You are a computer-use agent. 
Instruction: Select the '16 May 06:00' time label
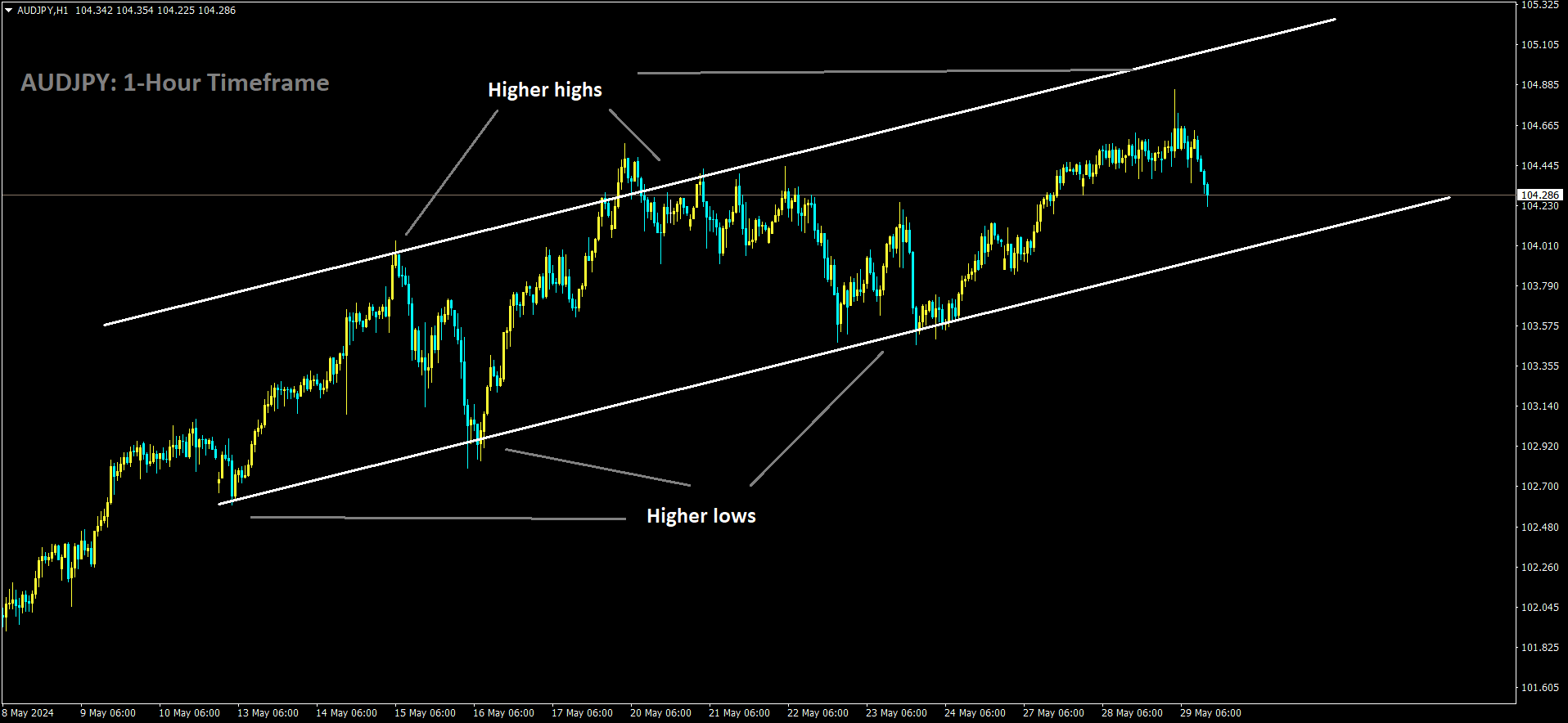pyautogui.click(x=503, y=713)
